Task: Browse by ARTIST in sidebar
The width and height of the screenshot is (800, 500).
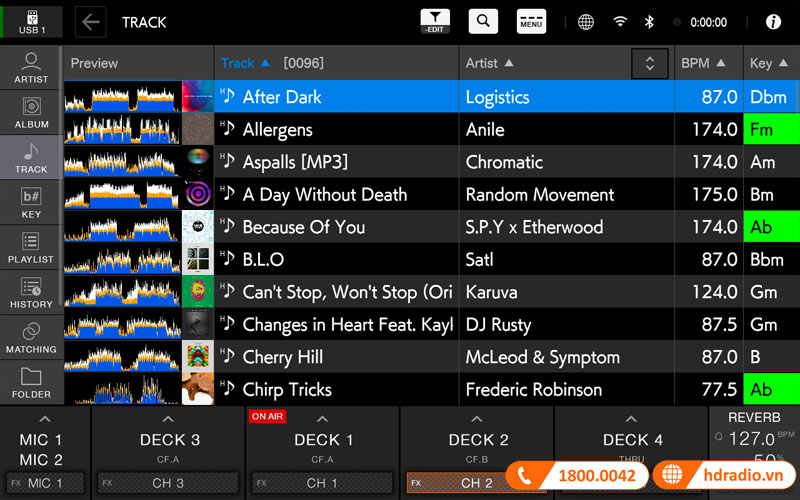Action: [31, 68]
